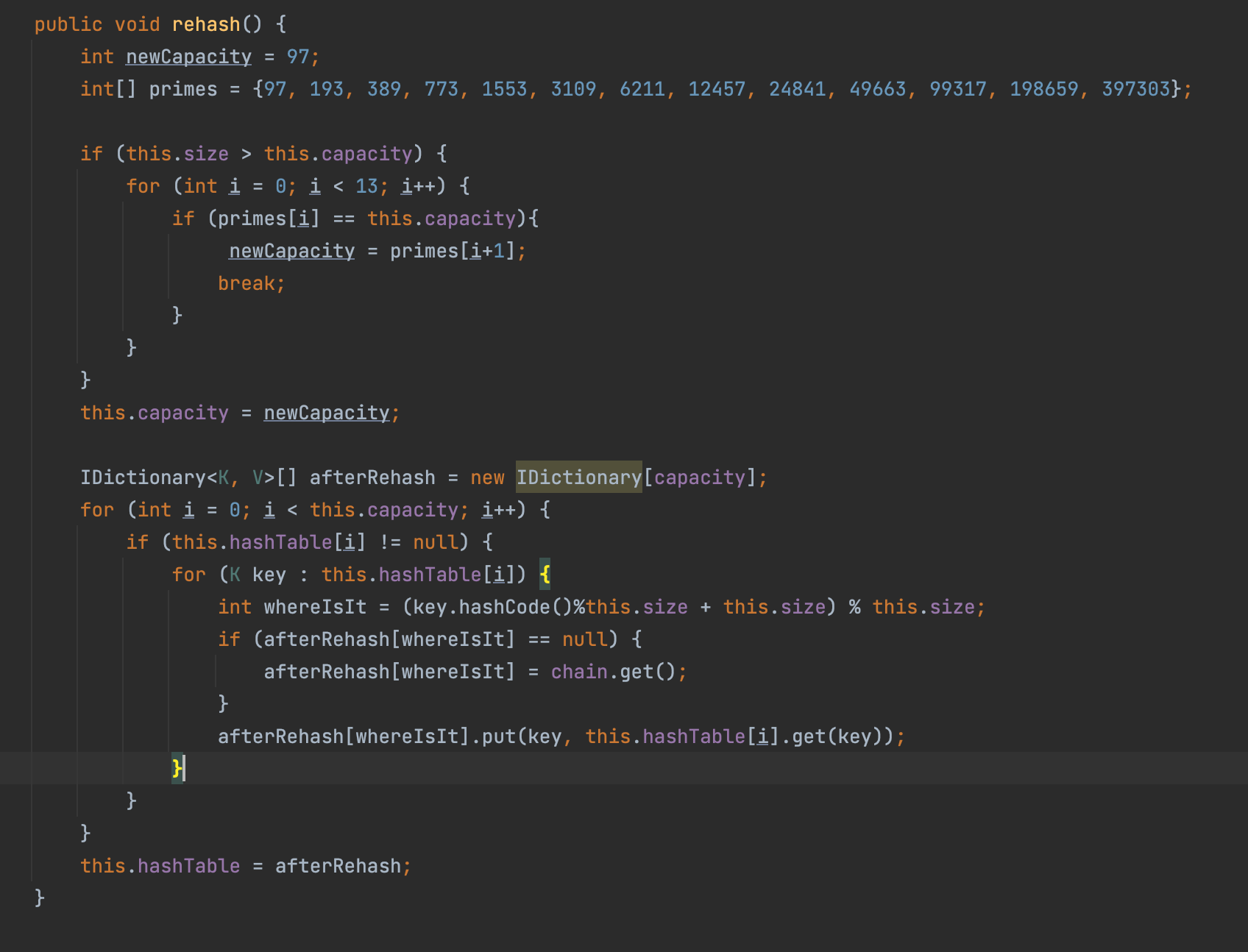Screen dimensions: 1248x952
Task: Click the primes array name in its declaration
Action: (x=183, y=89)
